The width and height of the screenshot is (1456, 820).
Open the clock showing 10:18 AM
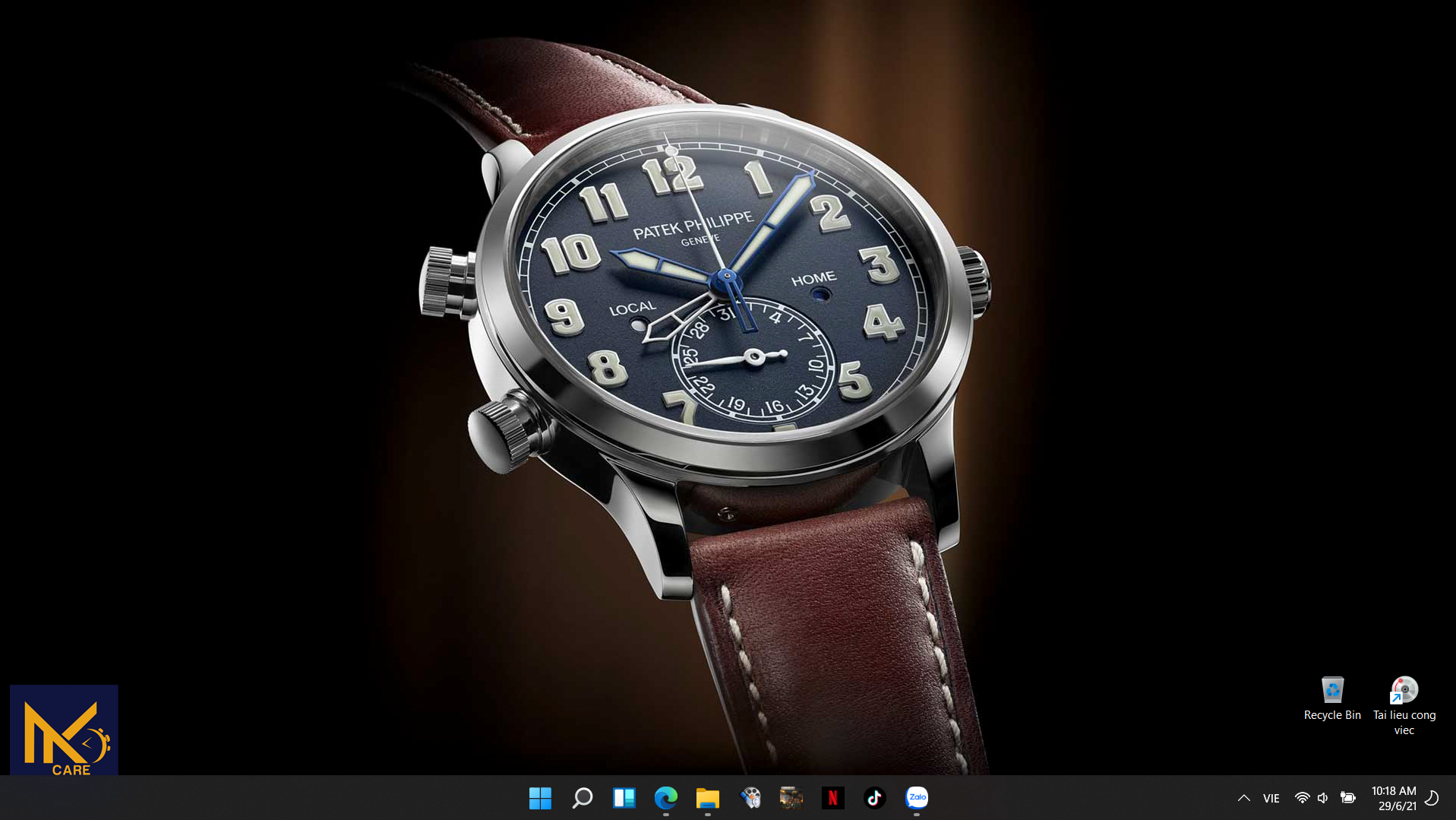point(1394,791)
